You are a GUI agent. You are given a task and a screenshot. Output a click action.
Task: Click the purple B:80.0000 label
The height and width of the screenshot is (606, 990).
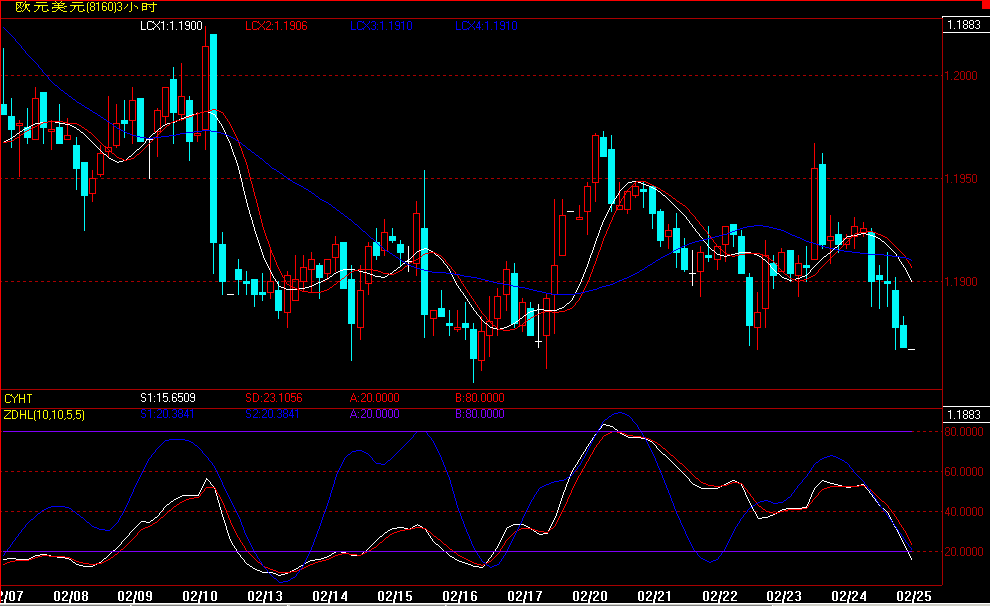[x=480, y=414]
